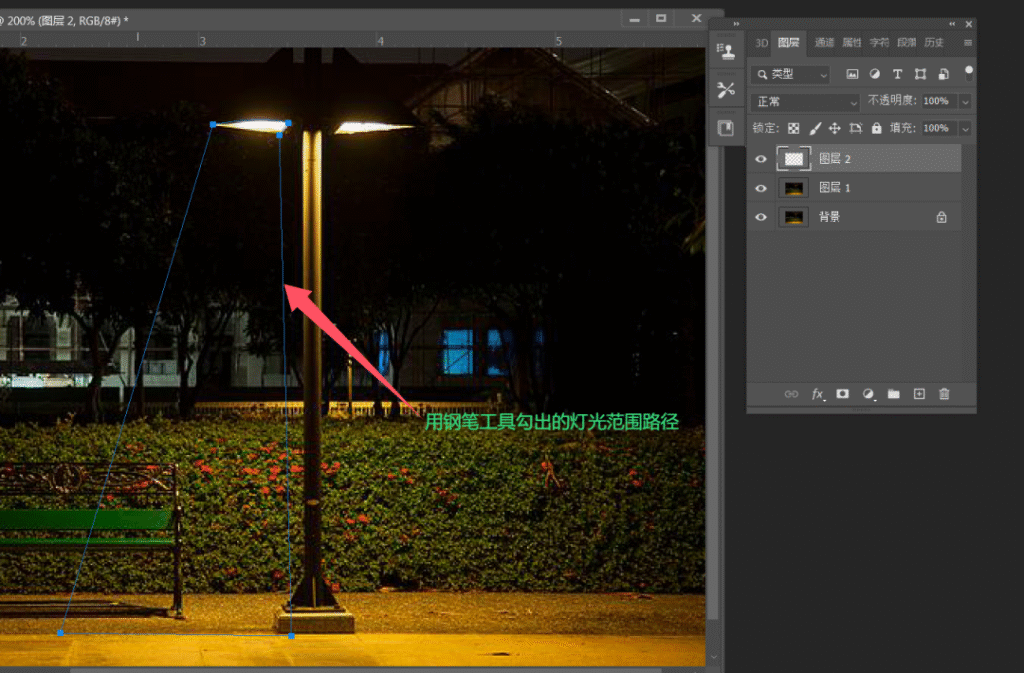Open the fx layer style menu

pos(817,394)
